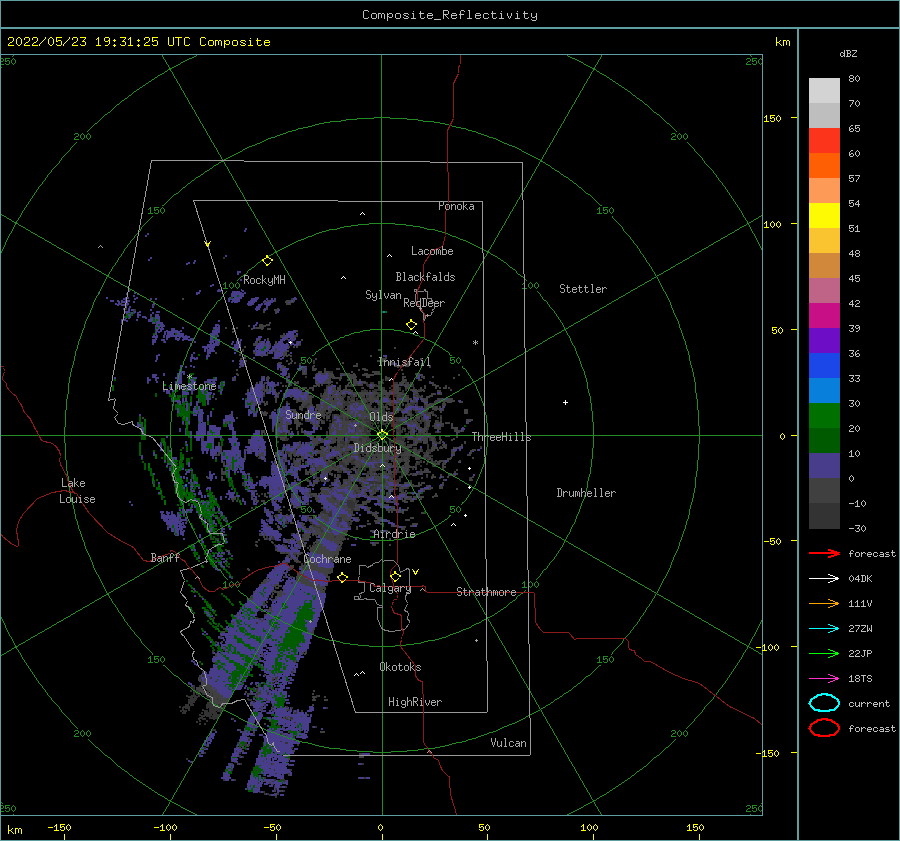Select the orange 57–60 dBZ swatch
The height and width of the screenshot is (841, 900).
point(824,165)
